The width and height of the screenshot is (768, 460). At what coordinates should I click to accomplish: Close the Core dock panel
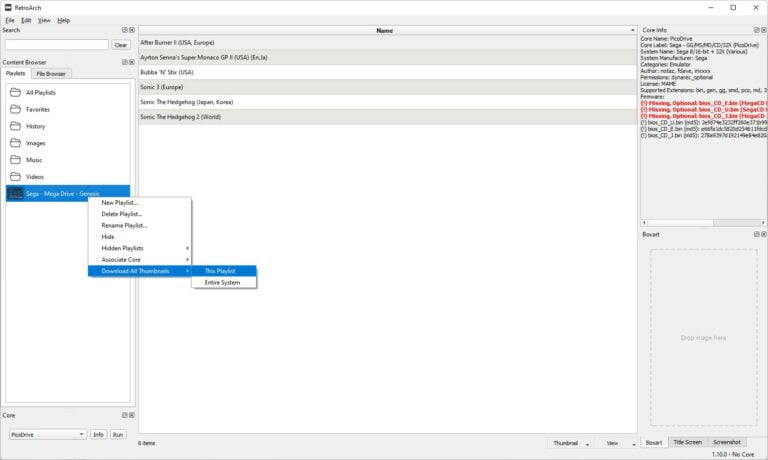coord(131,415)
